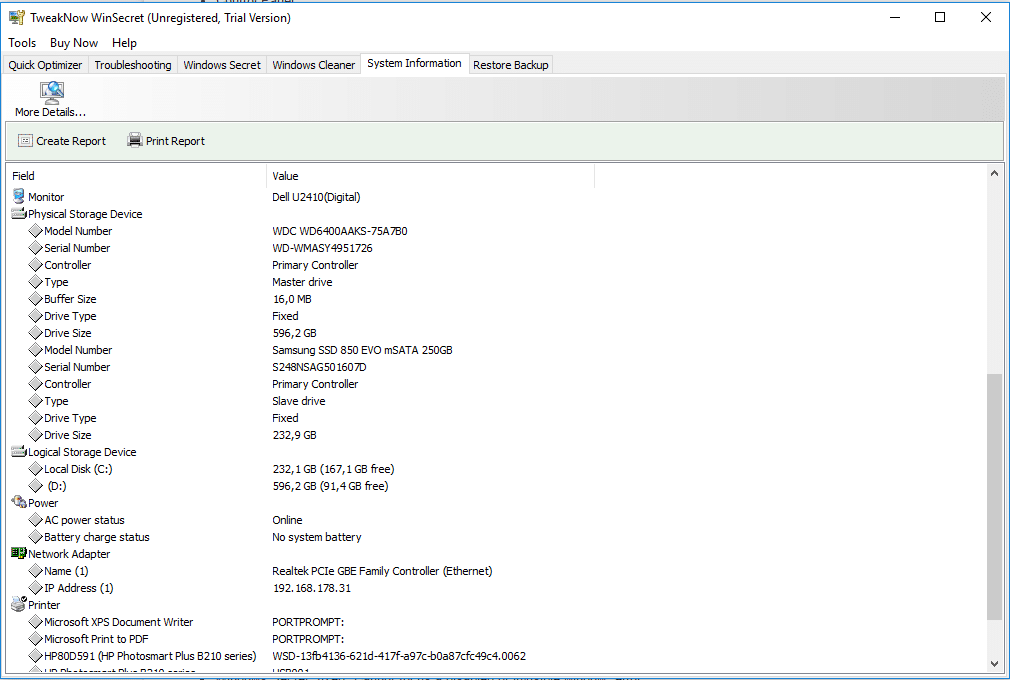This screenshot has height=680, width=1010.
Task: Select the Physical Storage Device drive icon
Action: point(19,214)
